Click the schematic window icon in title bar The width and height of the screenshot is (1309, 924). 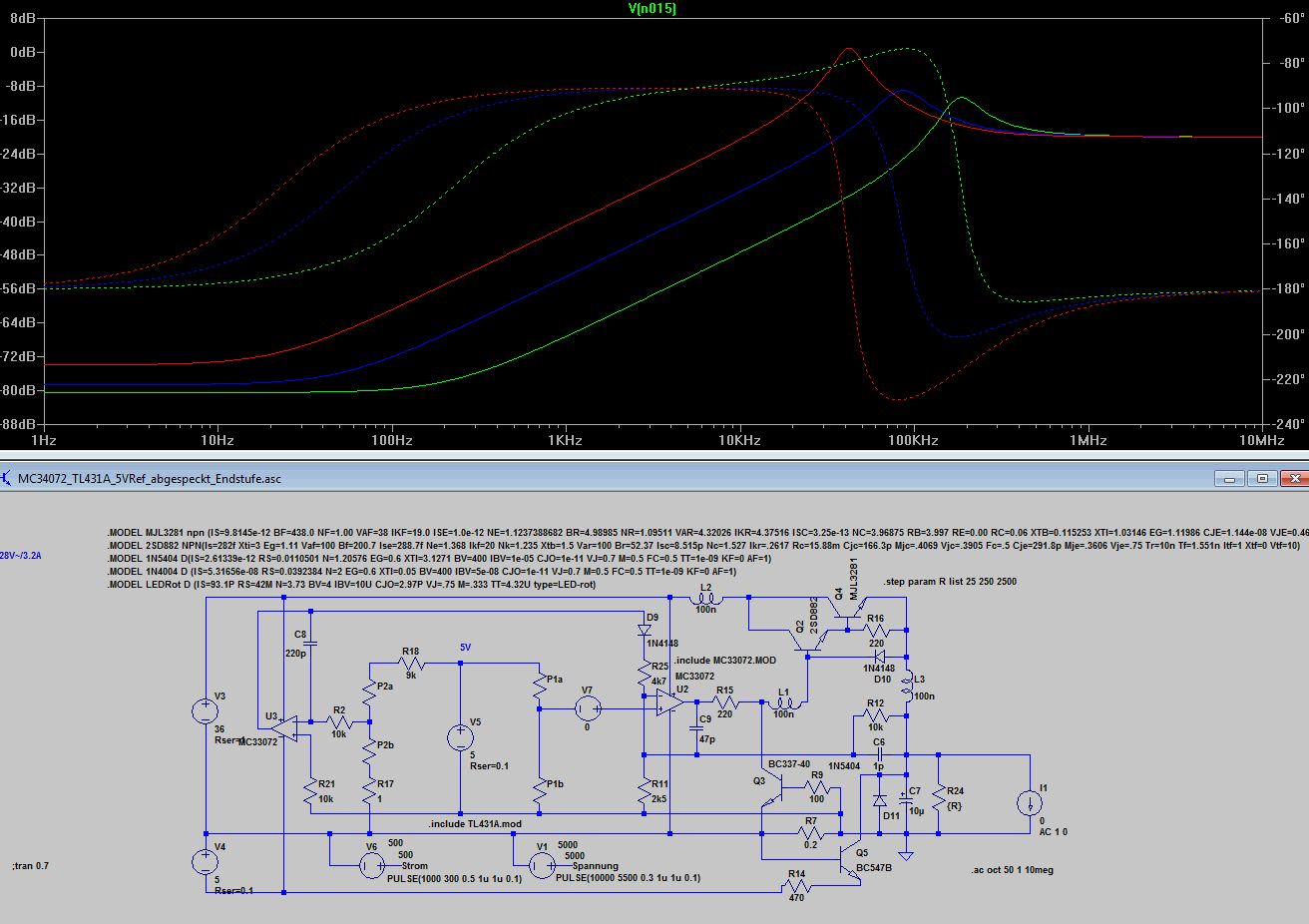coord(9,478)
